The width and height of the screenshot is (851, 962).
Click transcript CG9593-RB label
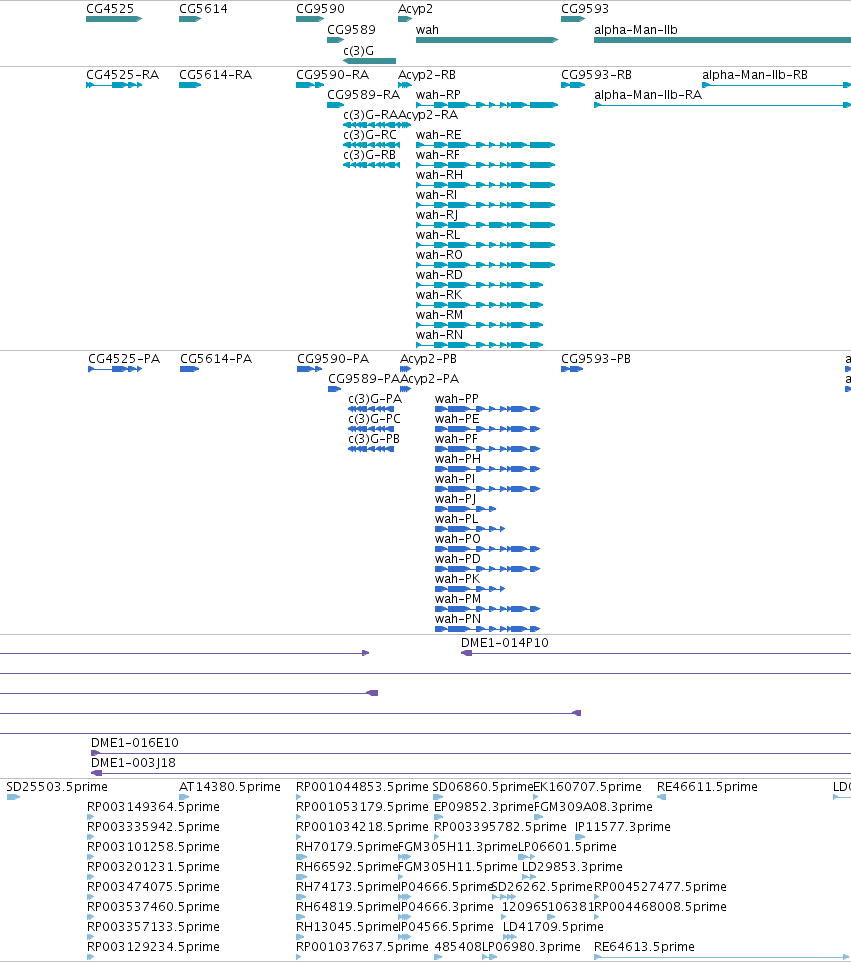tap(596, 75)
